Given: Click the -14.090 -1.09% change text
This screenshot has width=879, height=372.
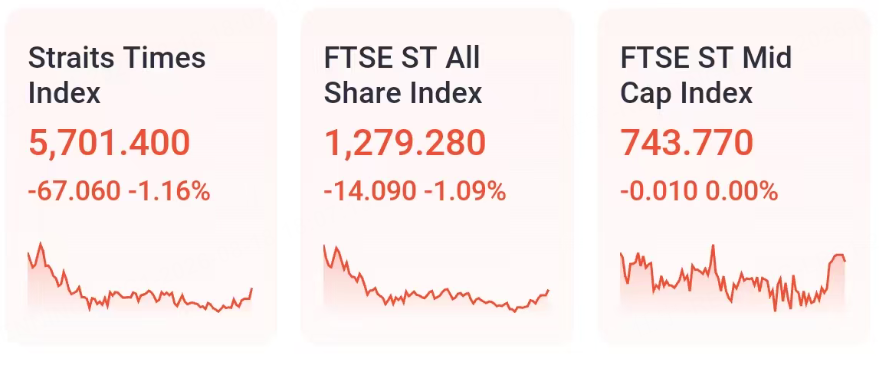Looking at the screenshot, I should [414, 192].
